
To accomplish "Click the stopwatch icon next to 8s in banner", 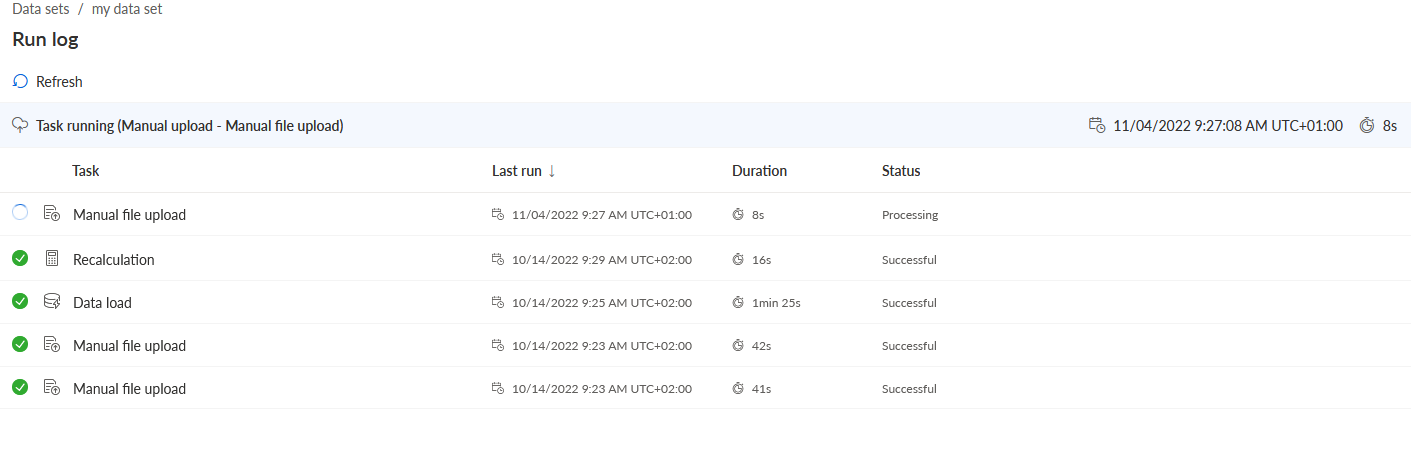I will 1367,126.
